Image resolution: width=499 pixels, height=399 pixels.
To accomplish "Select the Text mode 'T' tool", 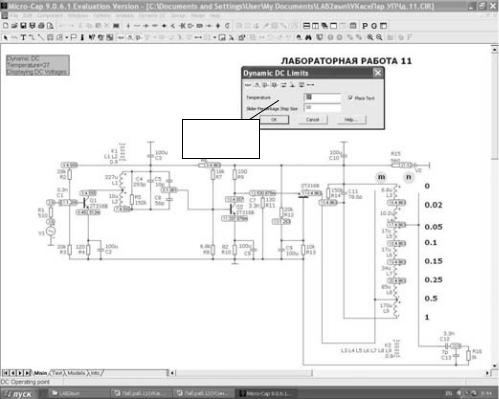I will tap(23, 37).
